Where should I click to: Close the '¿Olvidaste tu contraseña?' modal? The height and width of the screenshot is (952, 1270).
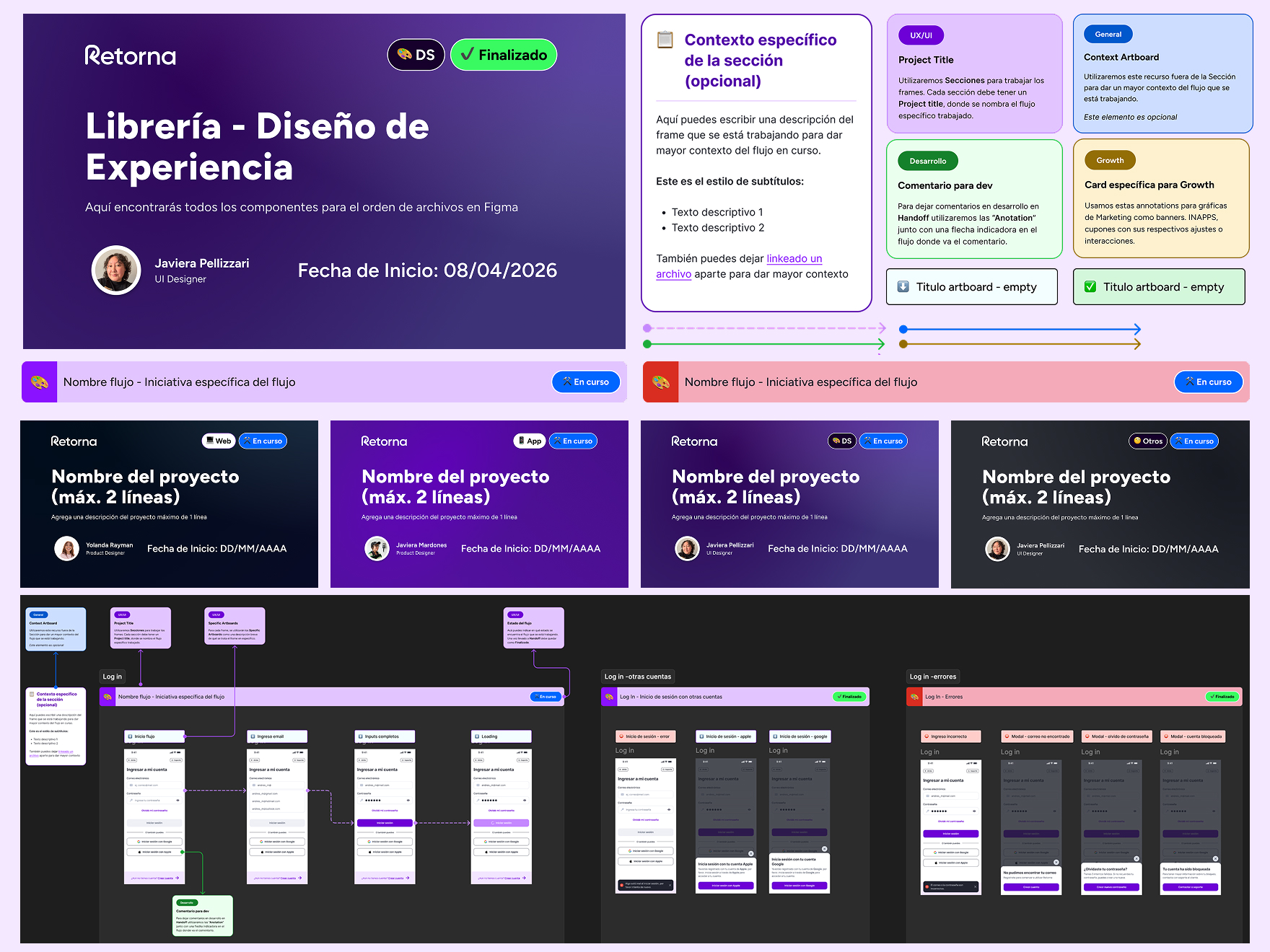(x=1136, y=859)
